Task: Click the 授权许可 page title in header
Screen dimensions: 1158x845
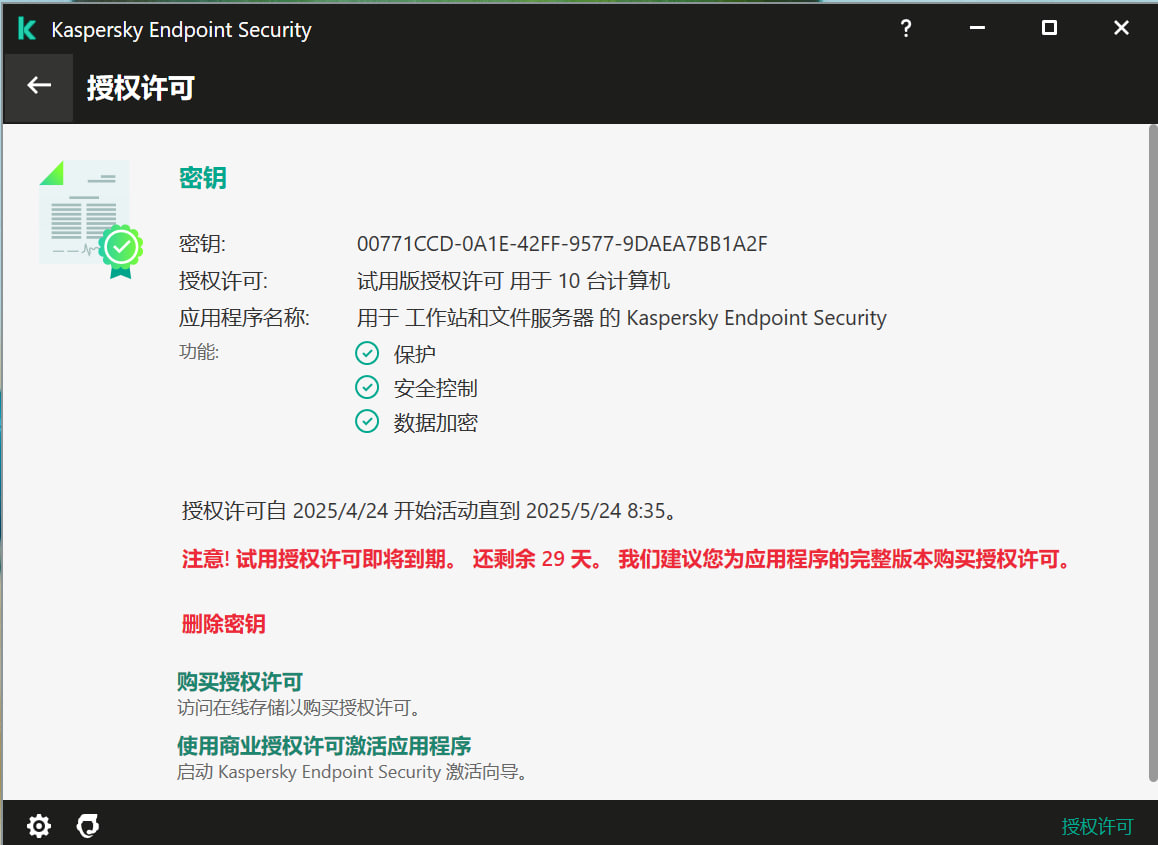Action: [x=140, y=88]
